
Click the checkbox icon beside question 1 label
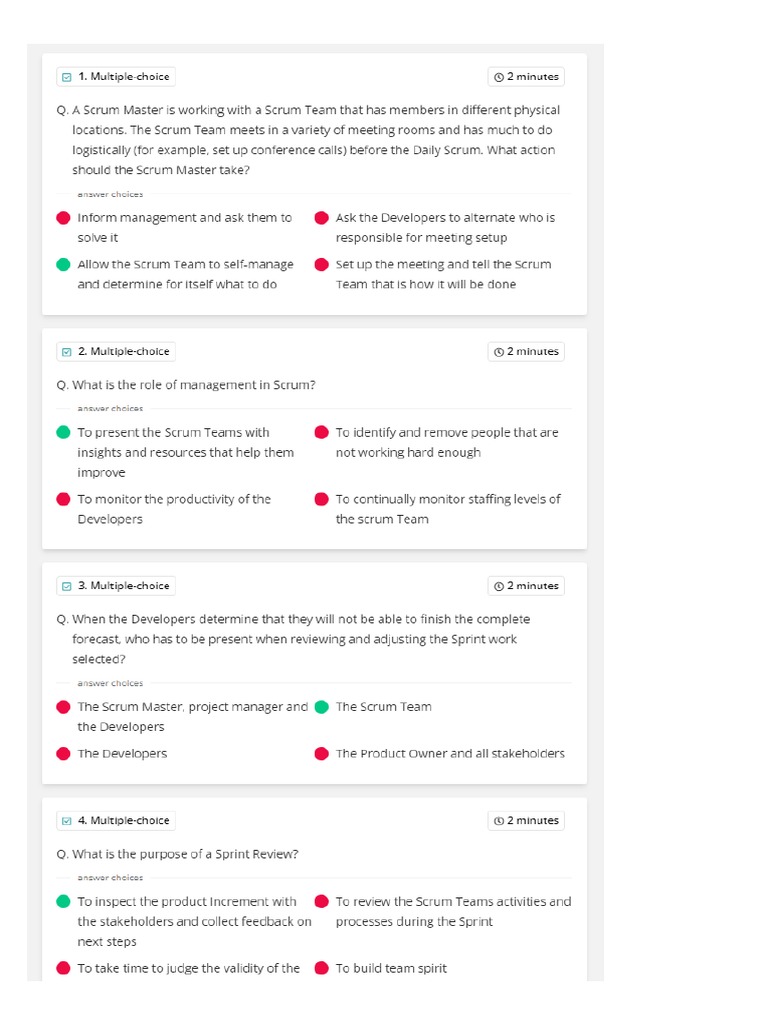click(x=67, y=77)
